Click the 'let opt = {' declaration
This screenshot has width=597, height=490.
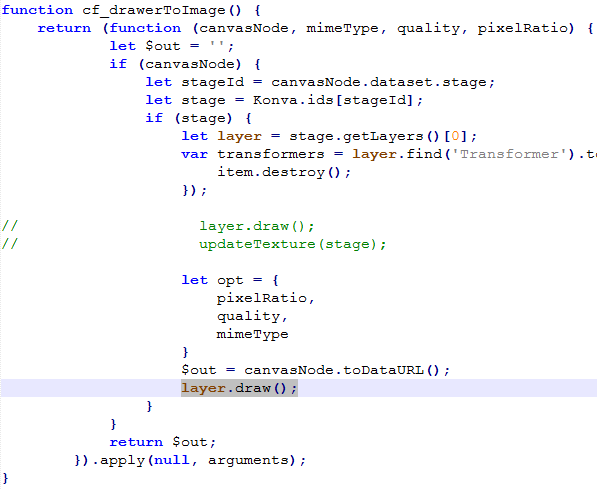coord(230,280)
